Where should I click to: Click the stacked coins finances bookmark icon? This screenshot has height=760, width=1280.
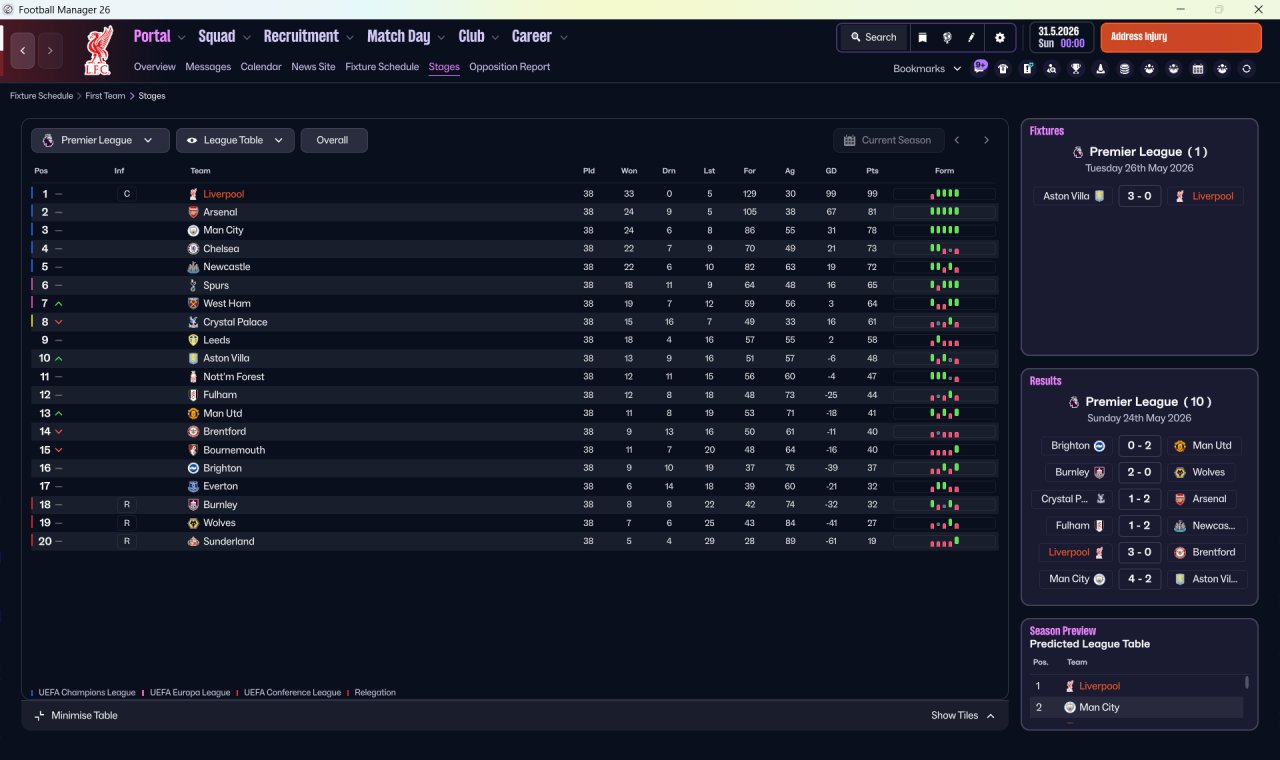coord(1125,69)
